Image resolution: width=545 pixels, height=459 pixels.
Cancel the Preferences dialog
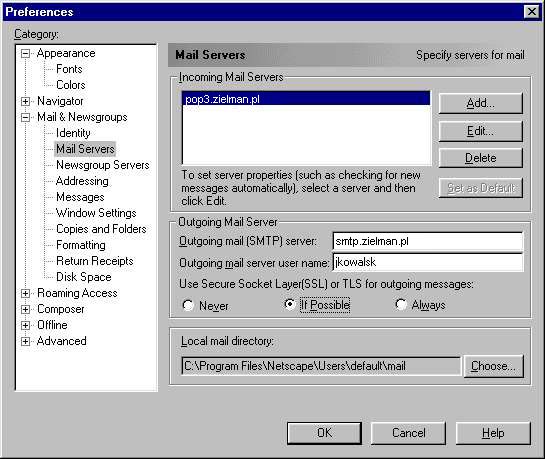click(x=408, y=433)
